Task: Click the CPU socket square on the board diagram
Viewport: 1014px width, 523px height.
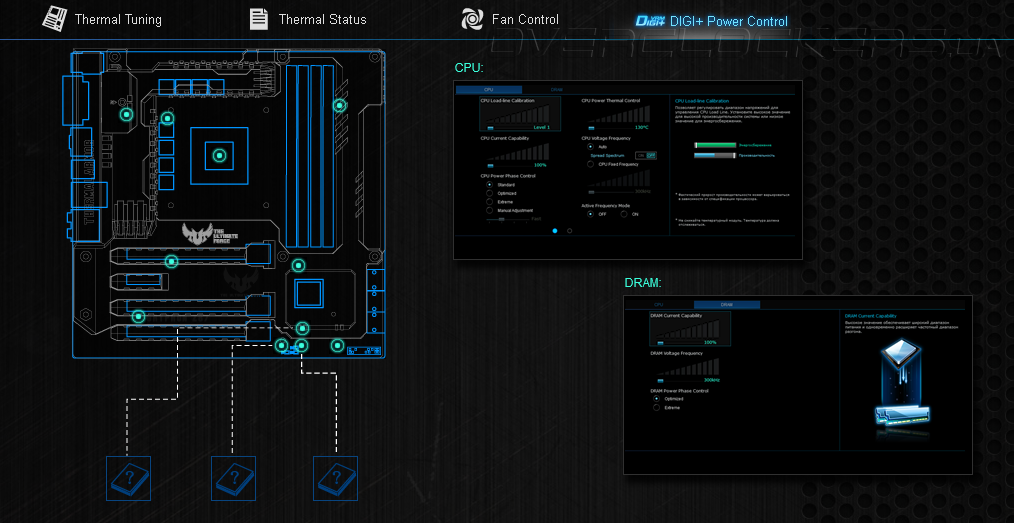Action: (219, 156)
